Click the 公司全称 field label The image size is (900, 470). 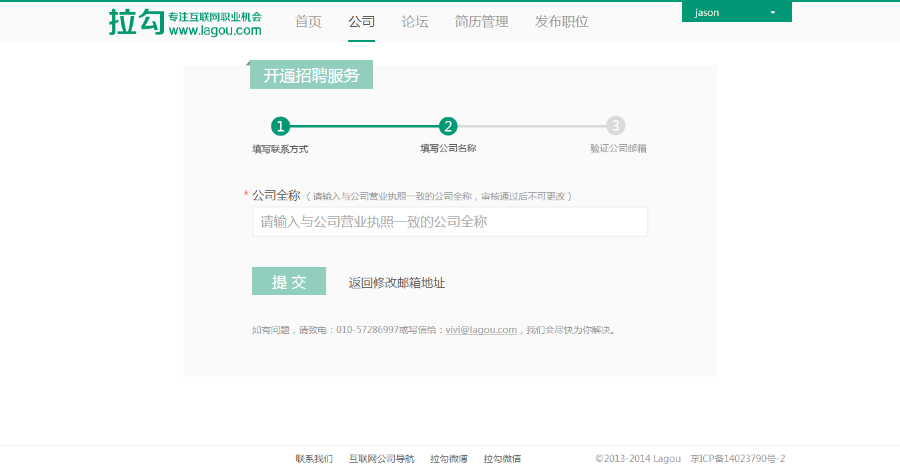pyautogui.click(x=276, y=196)
